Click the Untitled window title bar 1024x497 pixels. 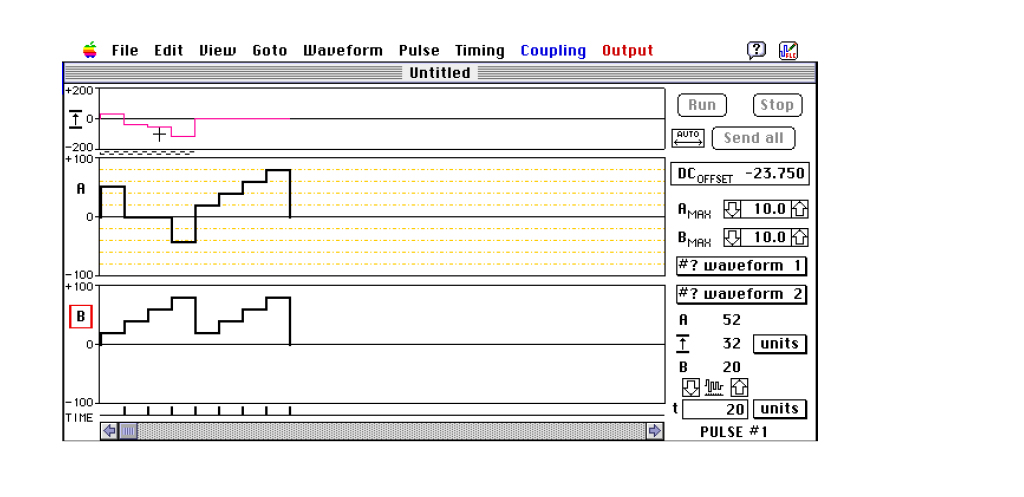click(440, 72)
